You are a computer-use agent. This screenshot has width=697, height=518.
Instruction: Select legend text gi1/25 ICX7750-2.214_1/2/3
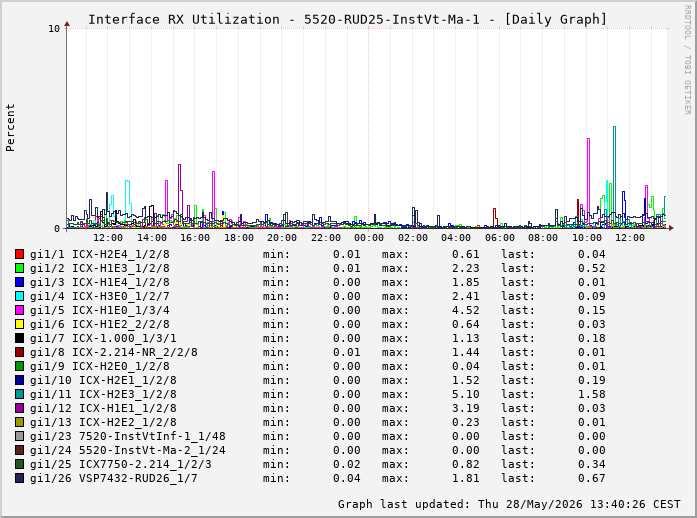[x=121, y=464]
